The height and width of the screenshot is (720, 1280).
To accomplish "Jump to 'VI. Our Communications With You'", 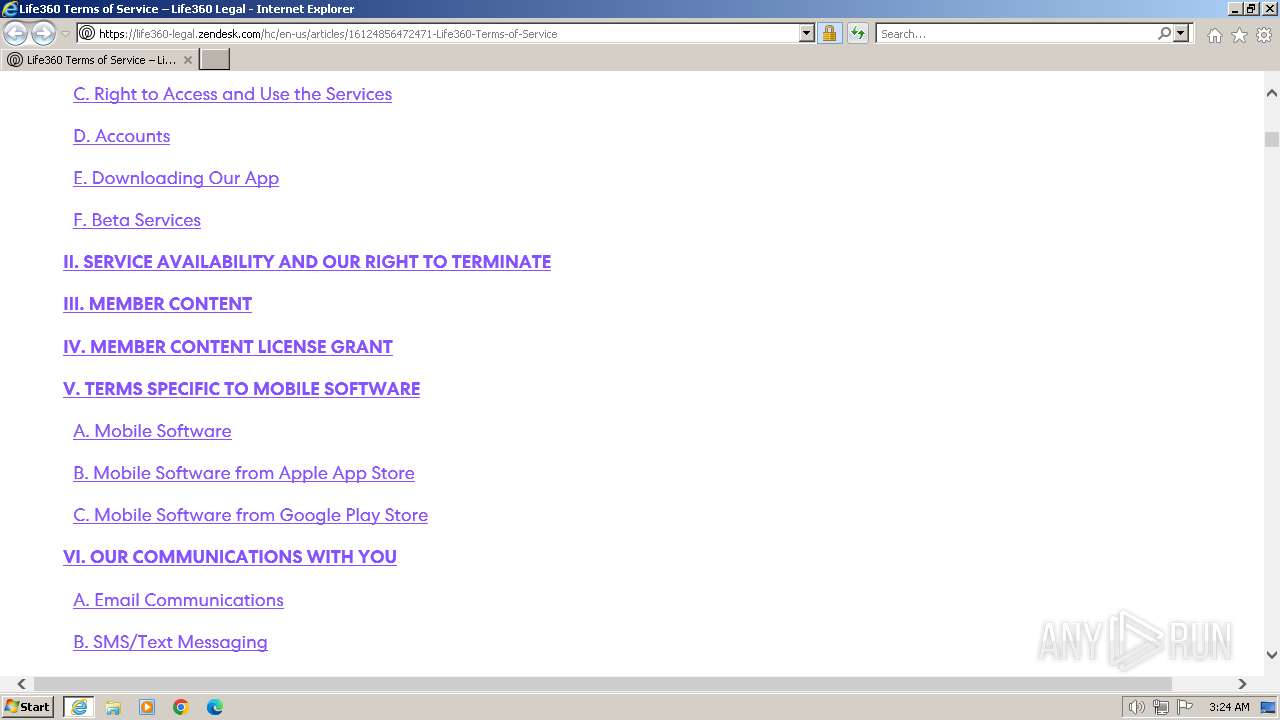I will 230,557.
